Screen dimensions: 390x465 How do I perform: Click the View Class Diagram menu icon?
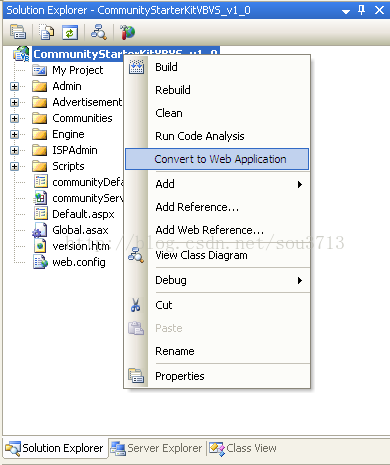[x=136, y=255]
